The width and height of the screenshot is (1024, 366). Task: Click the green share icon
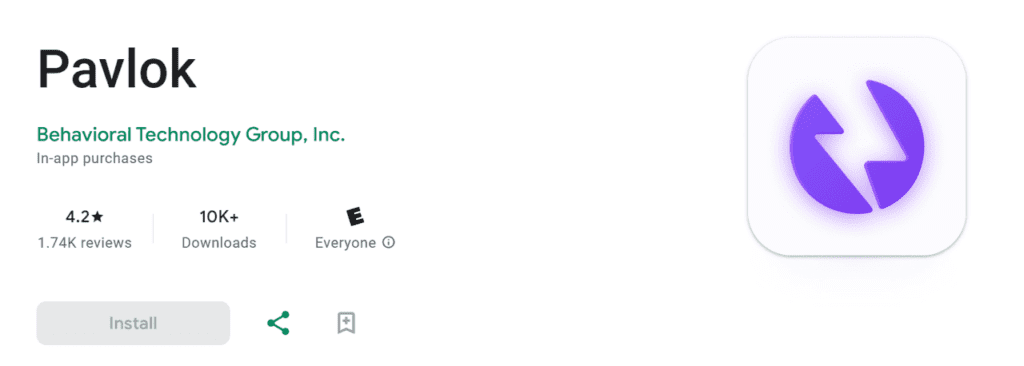tap(278, 323)
